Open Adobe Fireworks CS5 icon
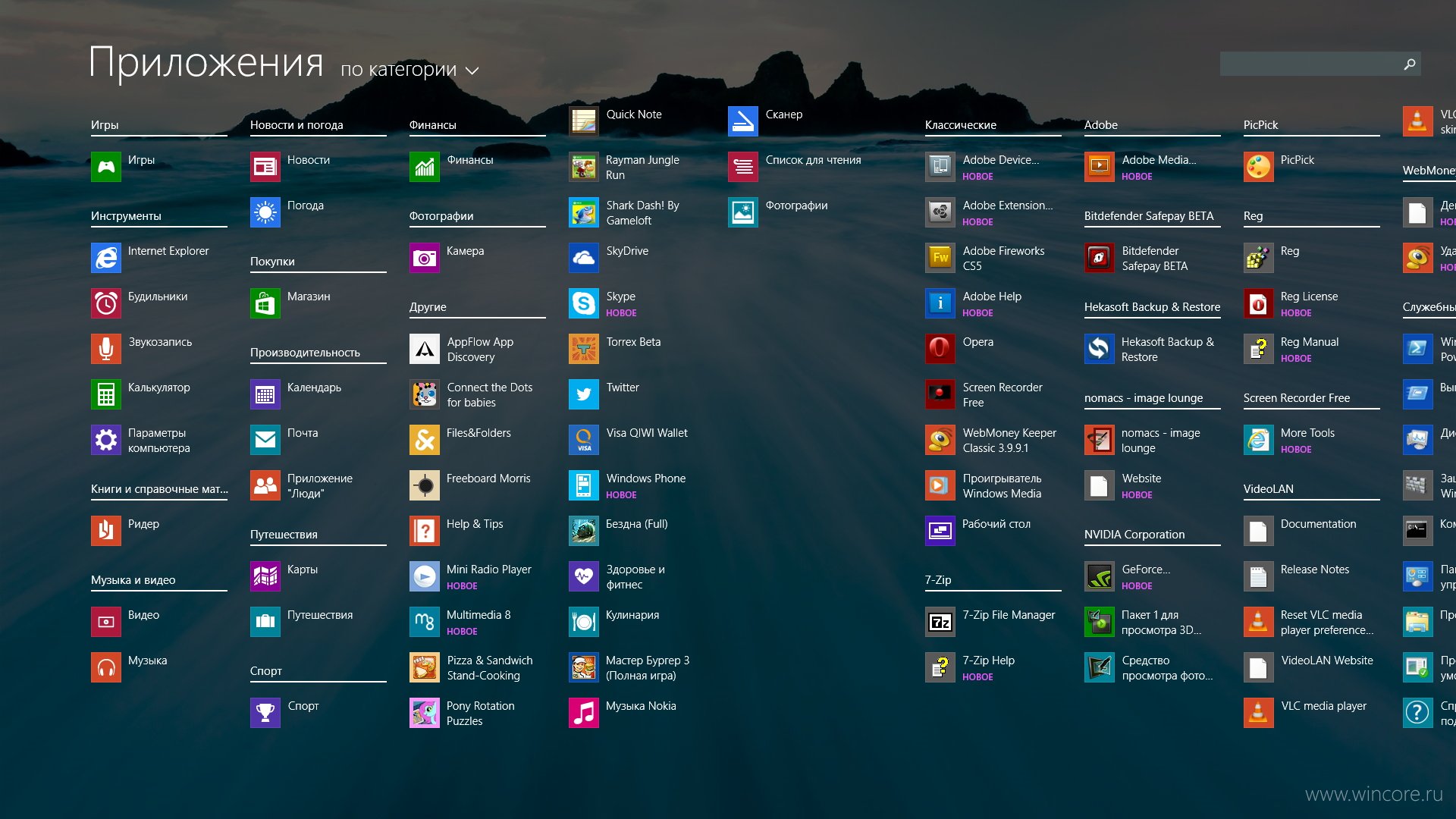Screen dimensions: 1456x819 pos(940,258)
